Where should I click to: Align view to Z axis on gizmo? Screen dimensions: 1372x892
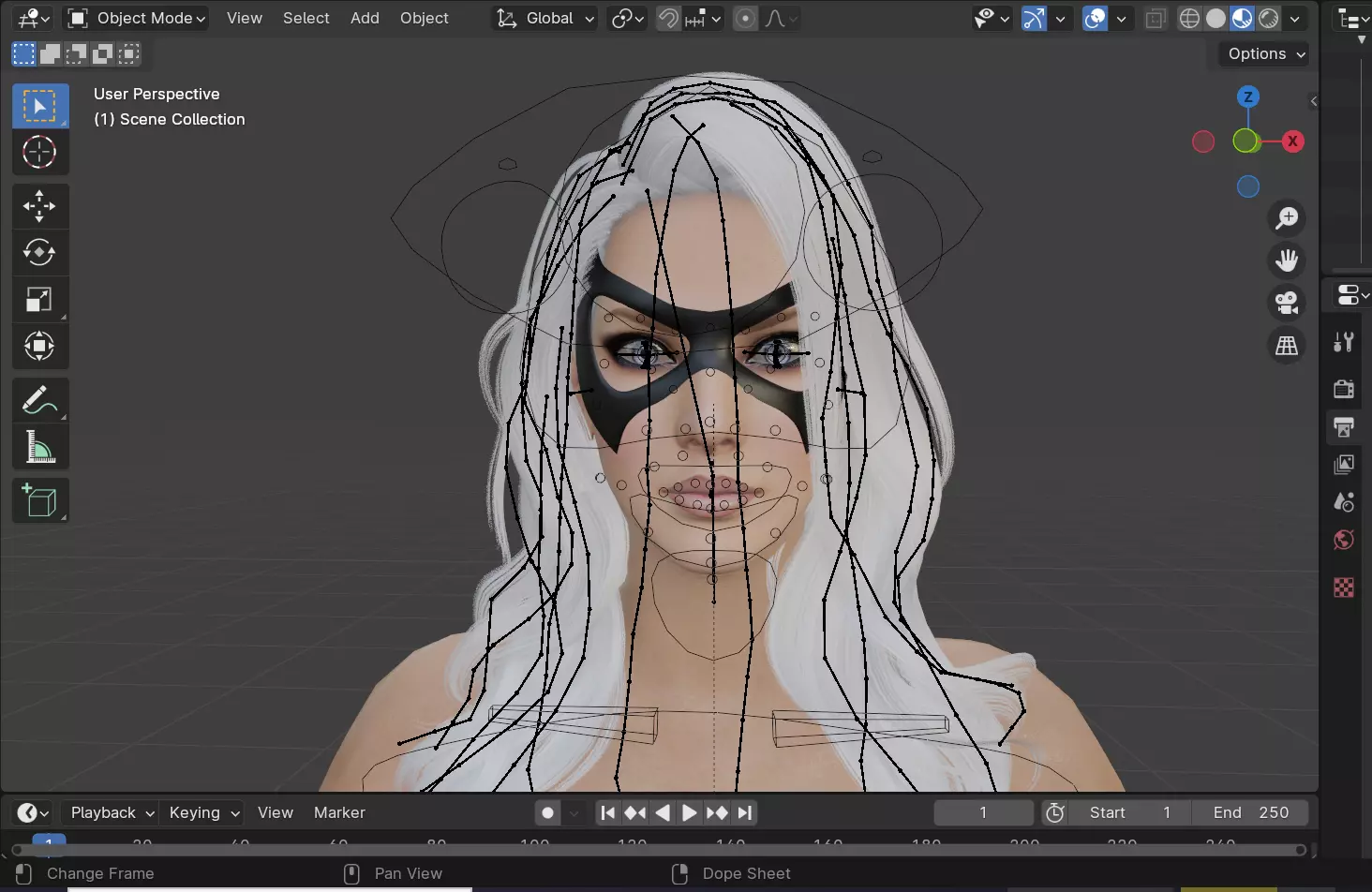click(x=1247, y=97)
